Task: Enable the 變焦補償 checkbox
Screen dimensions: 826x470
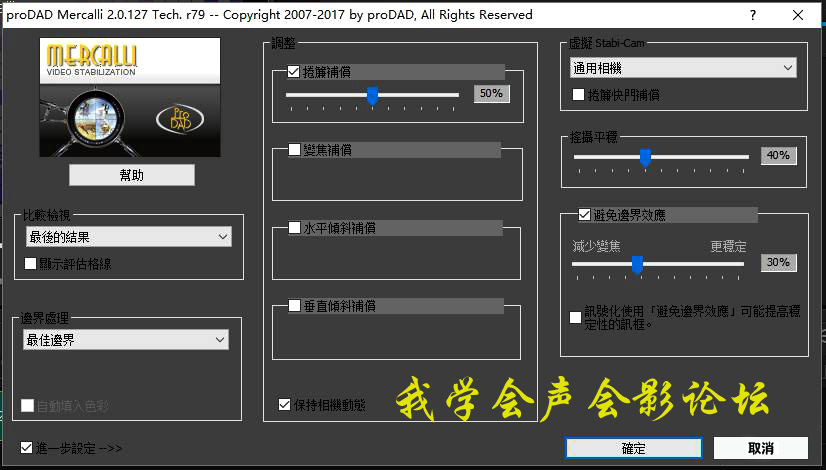Action: click(x=294, y=150)
